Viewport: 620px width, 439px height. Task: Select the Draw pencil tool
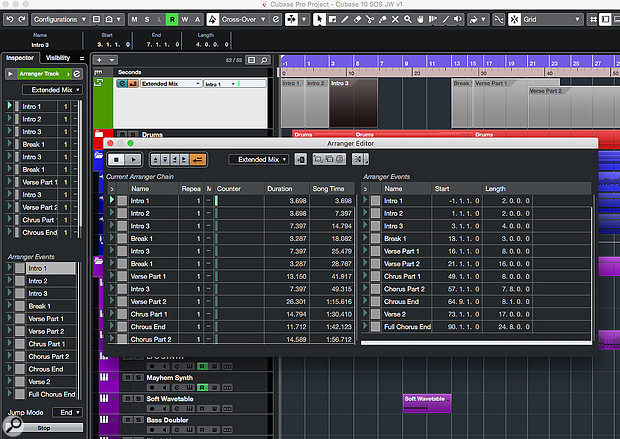[x=345, y=19]
